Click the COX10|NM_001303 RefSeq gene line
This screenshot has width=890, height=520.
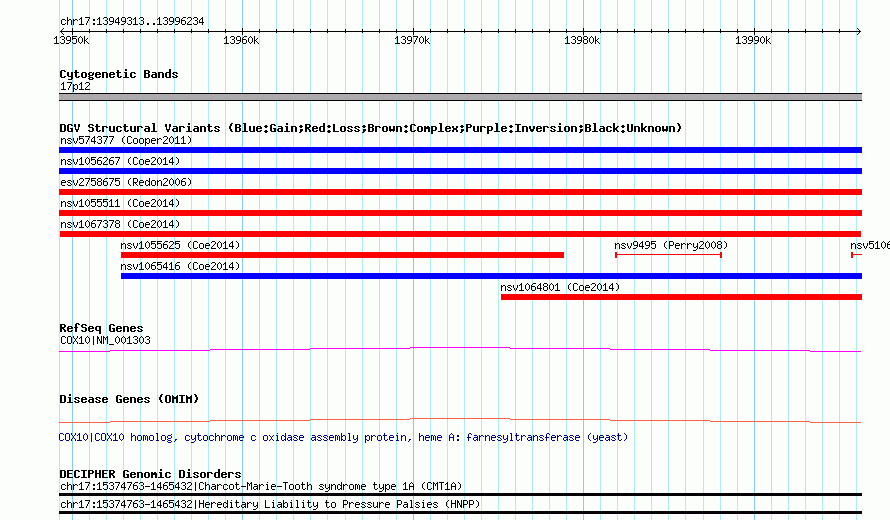pos(460,350)
